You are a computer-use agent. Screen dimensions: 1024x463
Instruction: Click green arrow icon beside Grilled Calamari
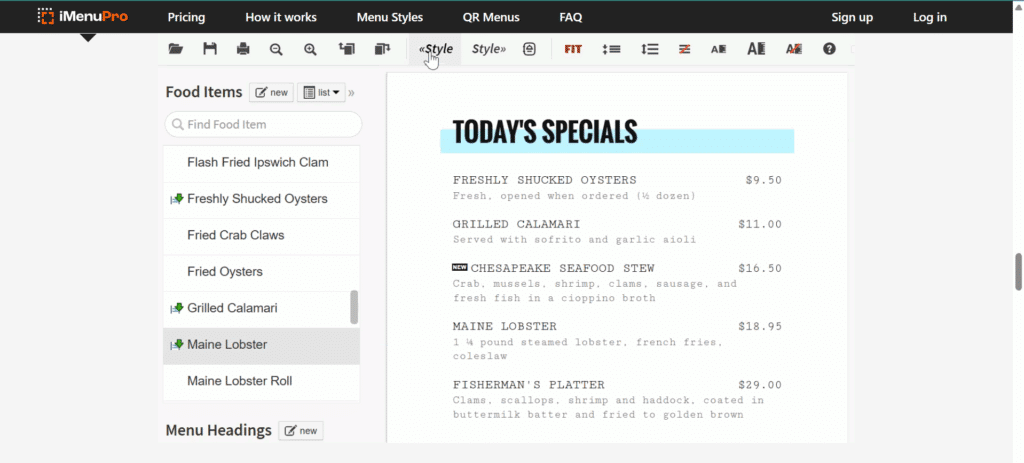(176, 308)
